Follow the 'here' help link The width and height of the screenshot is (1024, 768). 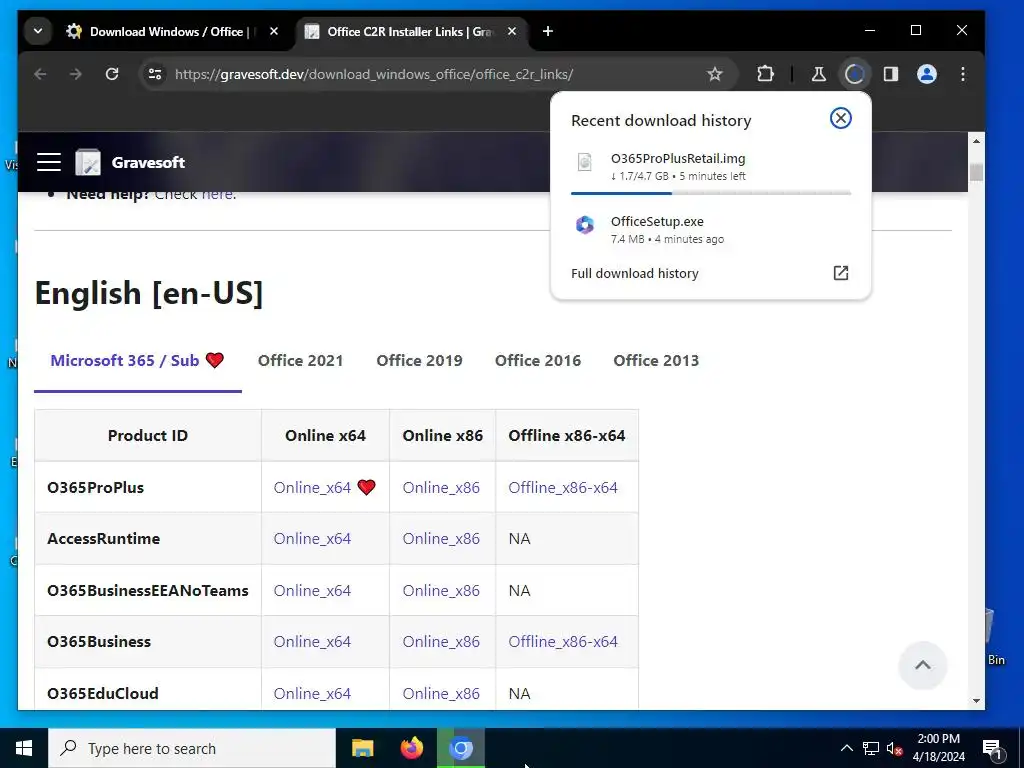(x=217, y=194)
